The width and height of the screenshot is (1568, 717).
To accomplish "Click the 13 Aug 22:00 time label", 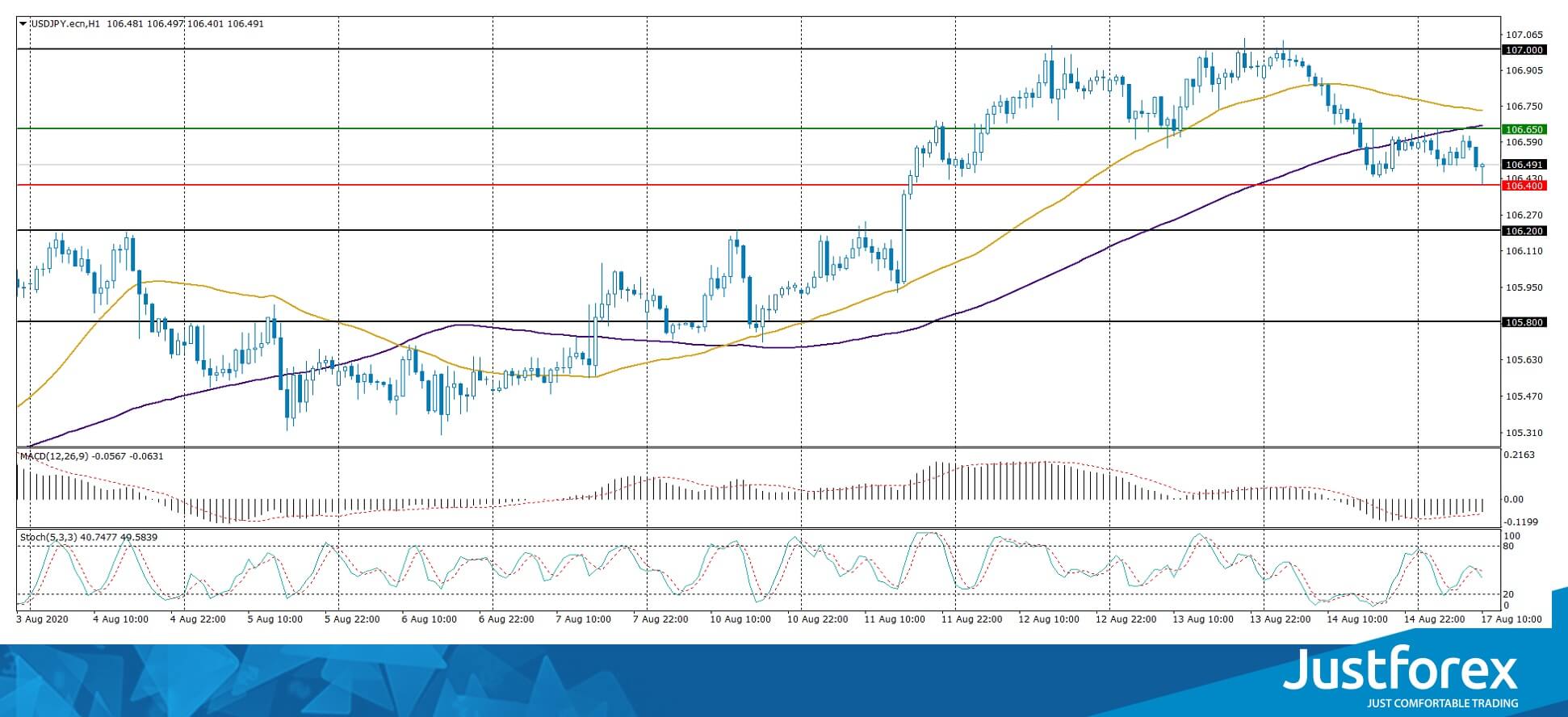I will click(x=1280, y=619).
